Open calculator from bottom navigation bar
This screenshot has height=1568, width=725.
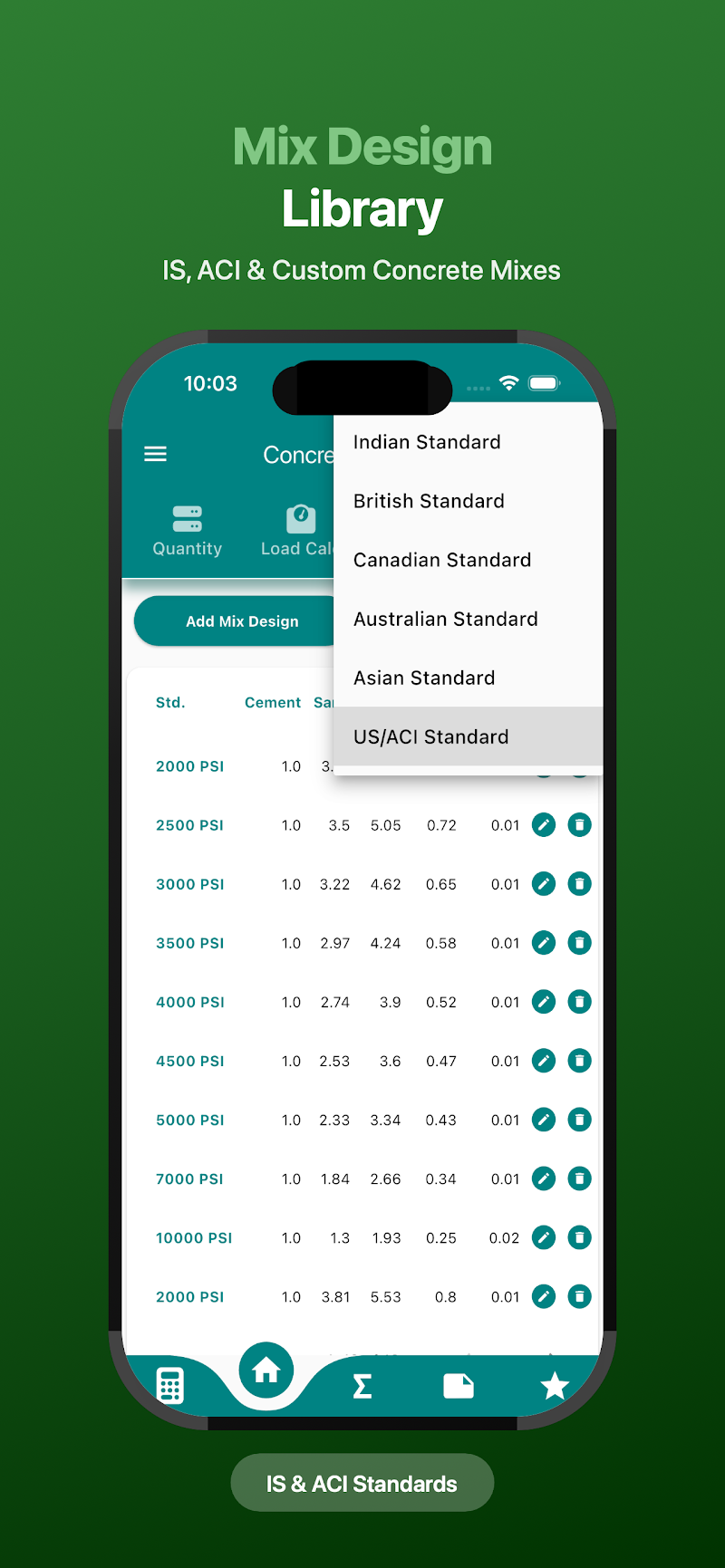click(x=170, y=1386)
